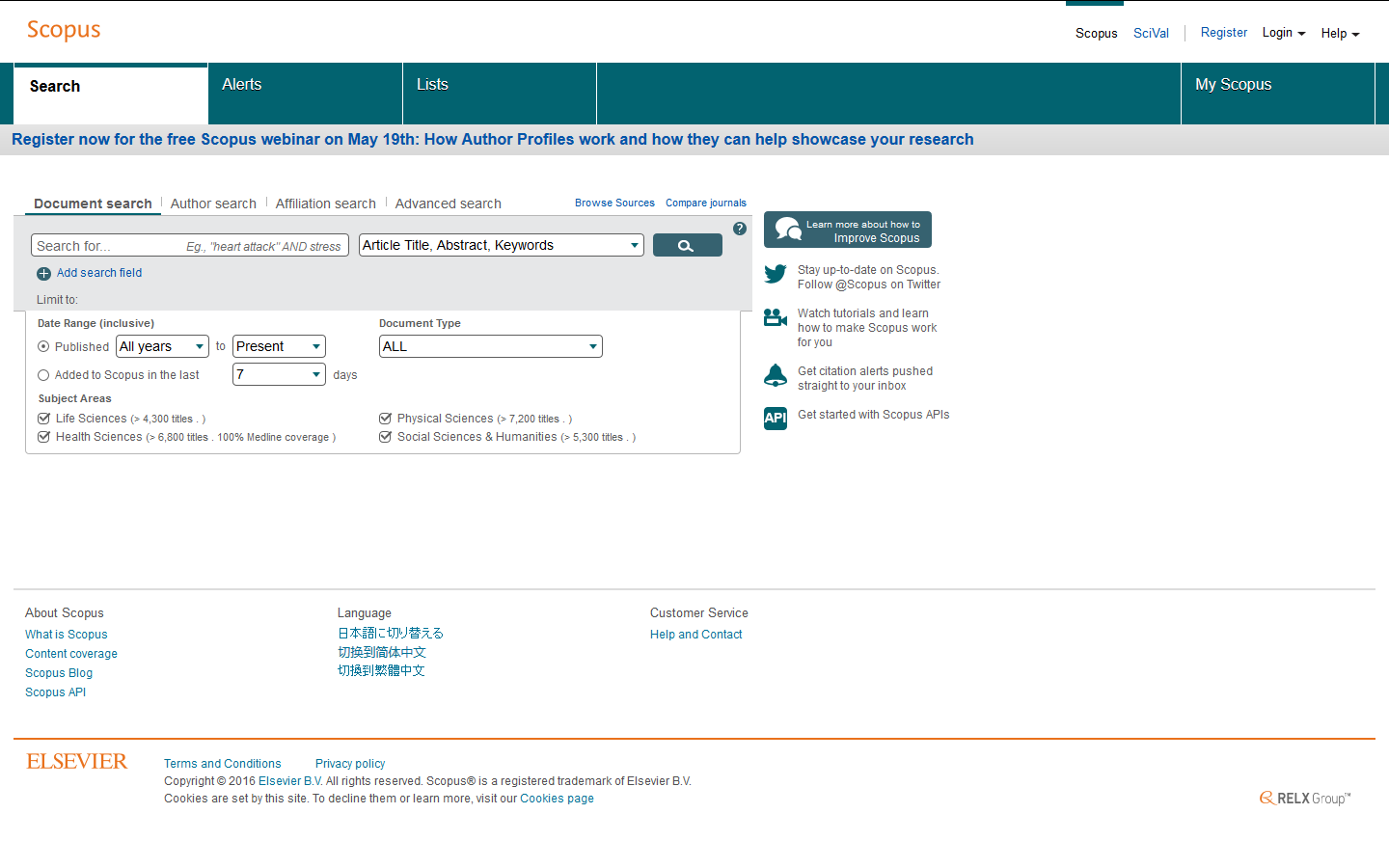
Task: Select the Search tab
Action: point(111,94)
